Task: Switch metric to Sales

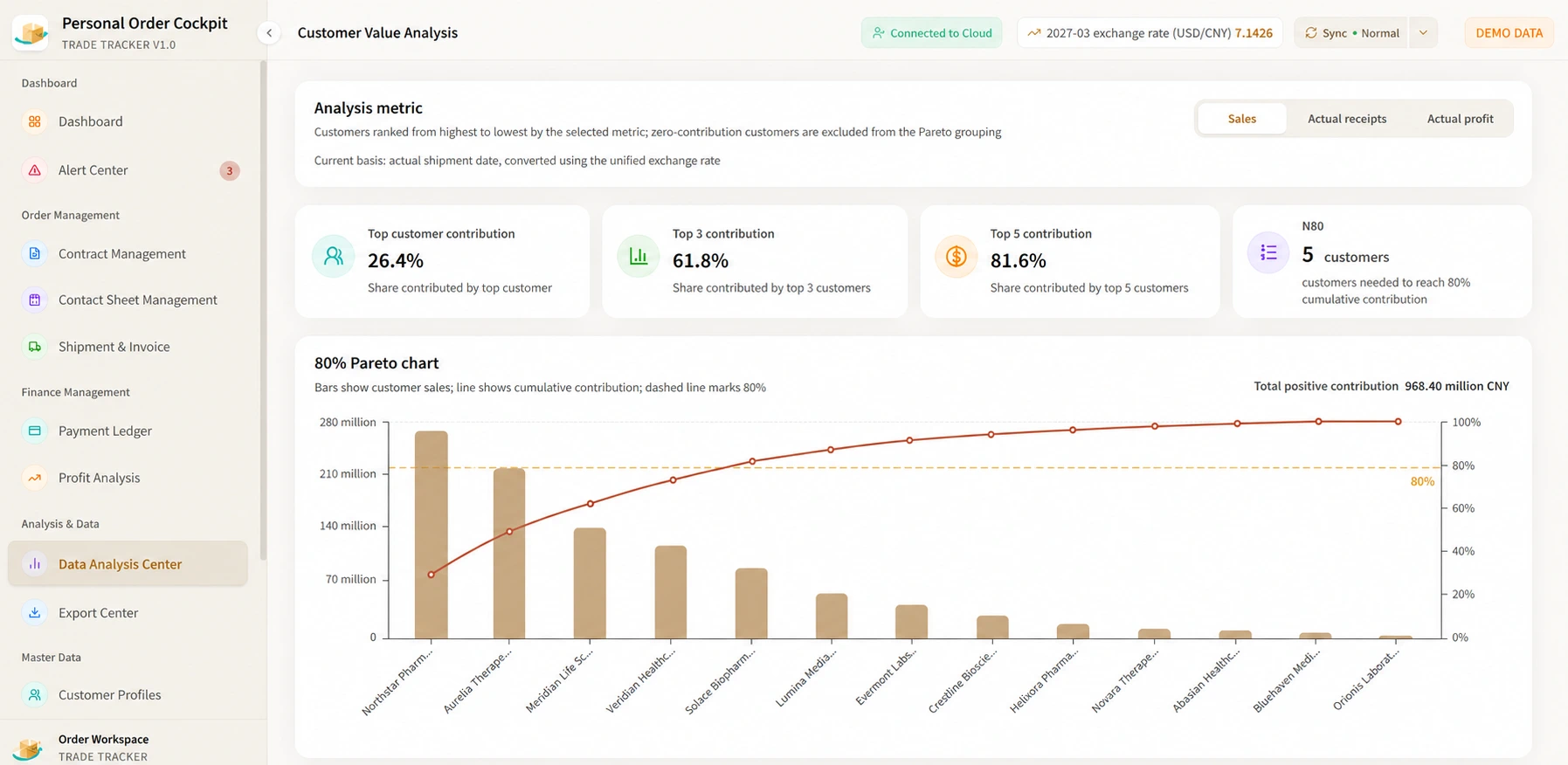Action: pos(1242,119)
